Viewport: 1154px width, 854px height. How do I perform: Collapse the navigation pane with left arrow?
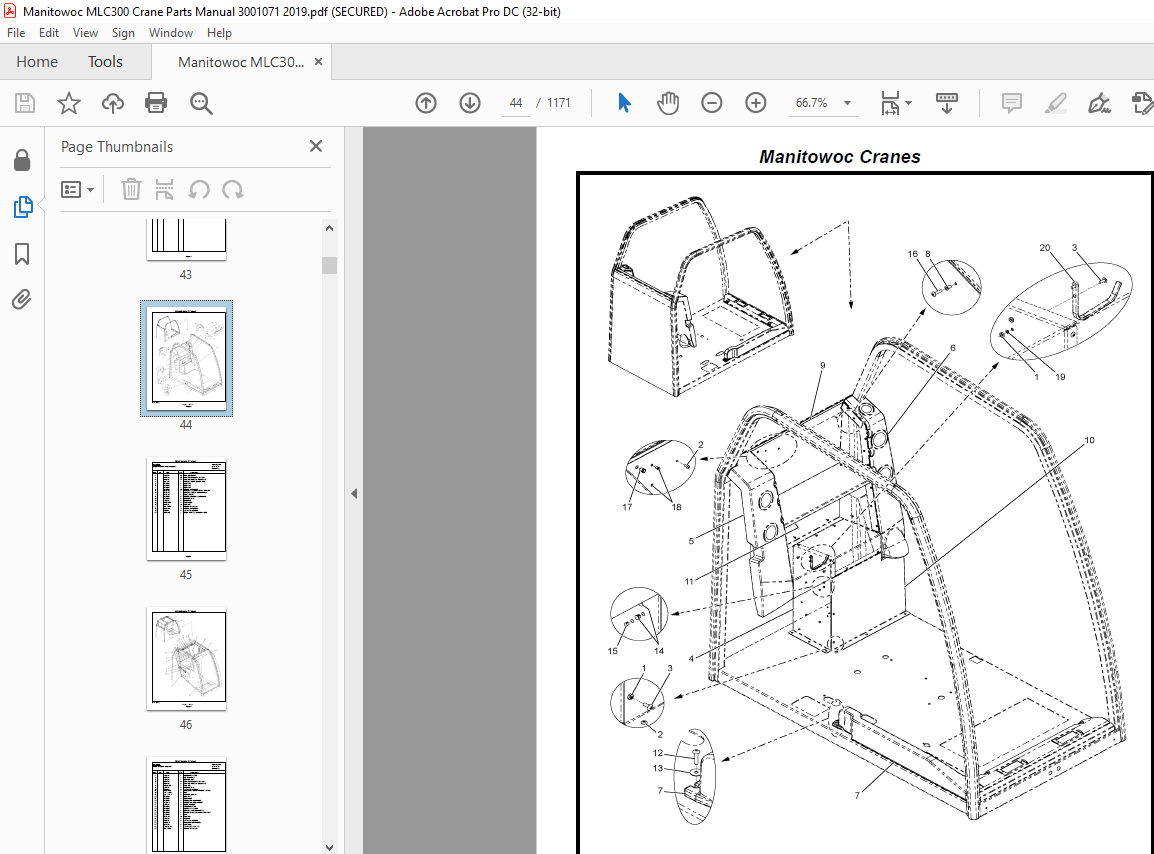pyautogui.click(x=354, y=493)
